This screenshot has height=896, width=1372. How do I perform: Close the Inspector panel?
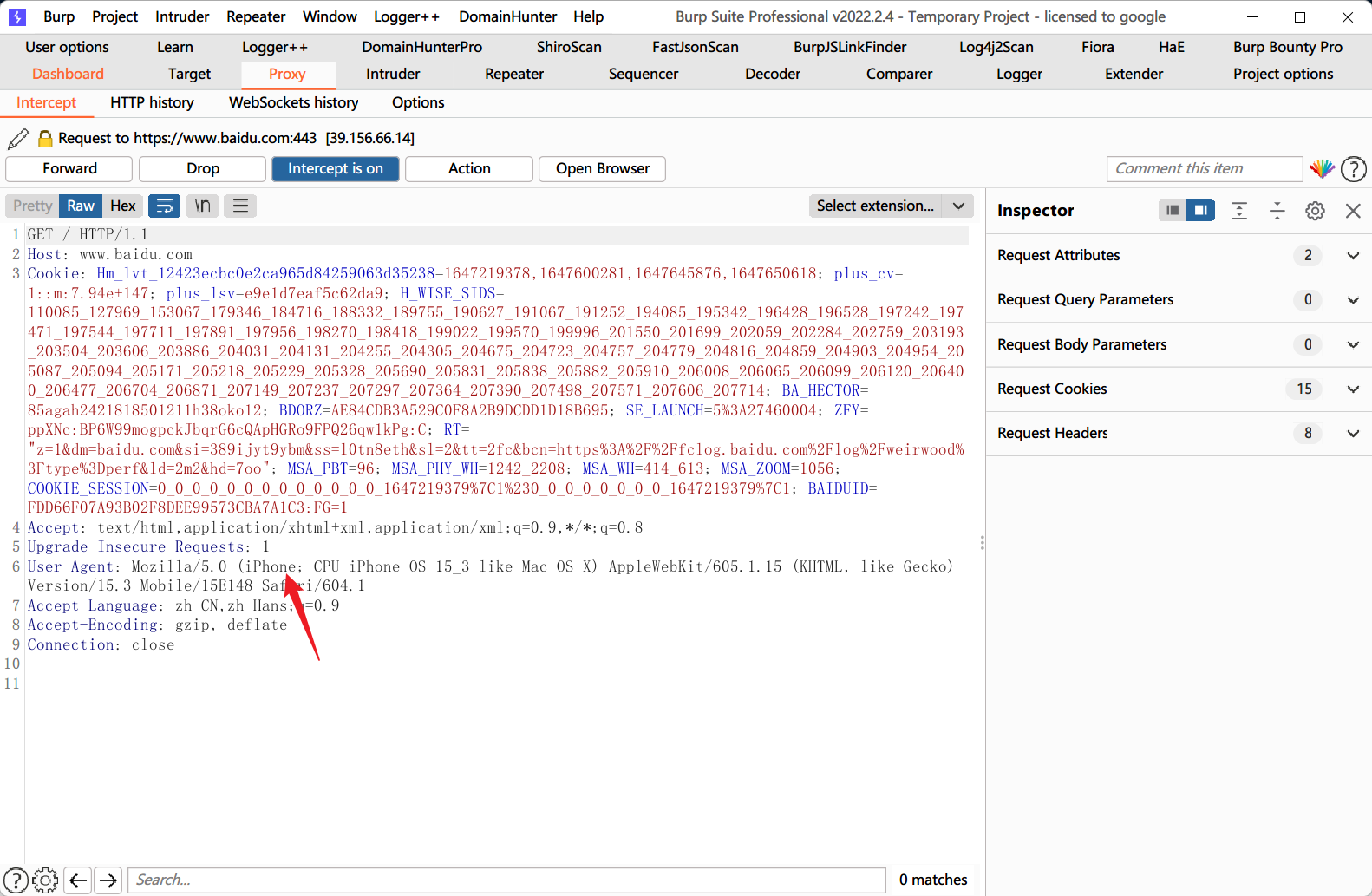click(1353, 211)
